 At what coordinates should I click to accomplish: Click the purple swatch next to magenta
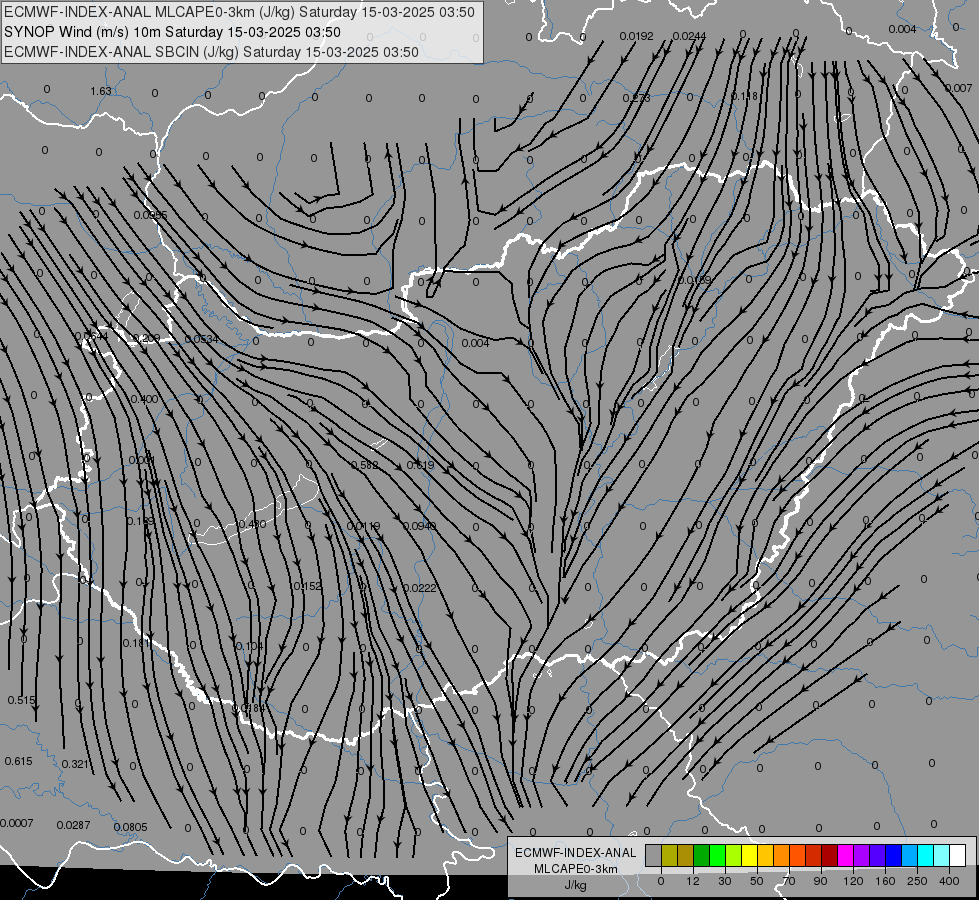[862, 855]
